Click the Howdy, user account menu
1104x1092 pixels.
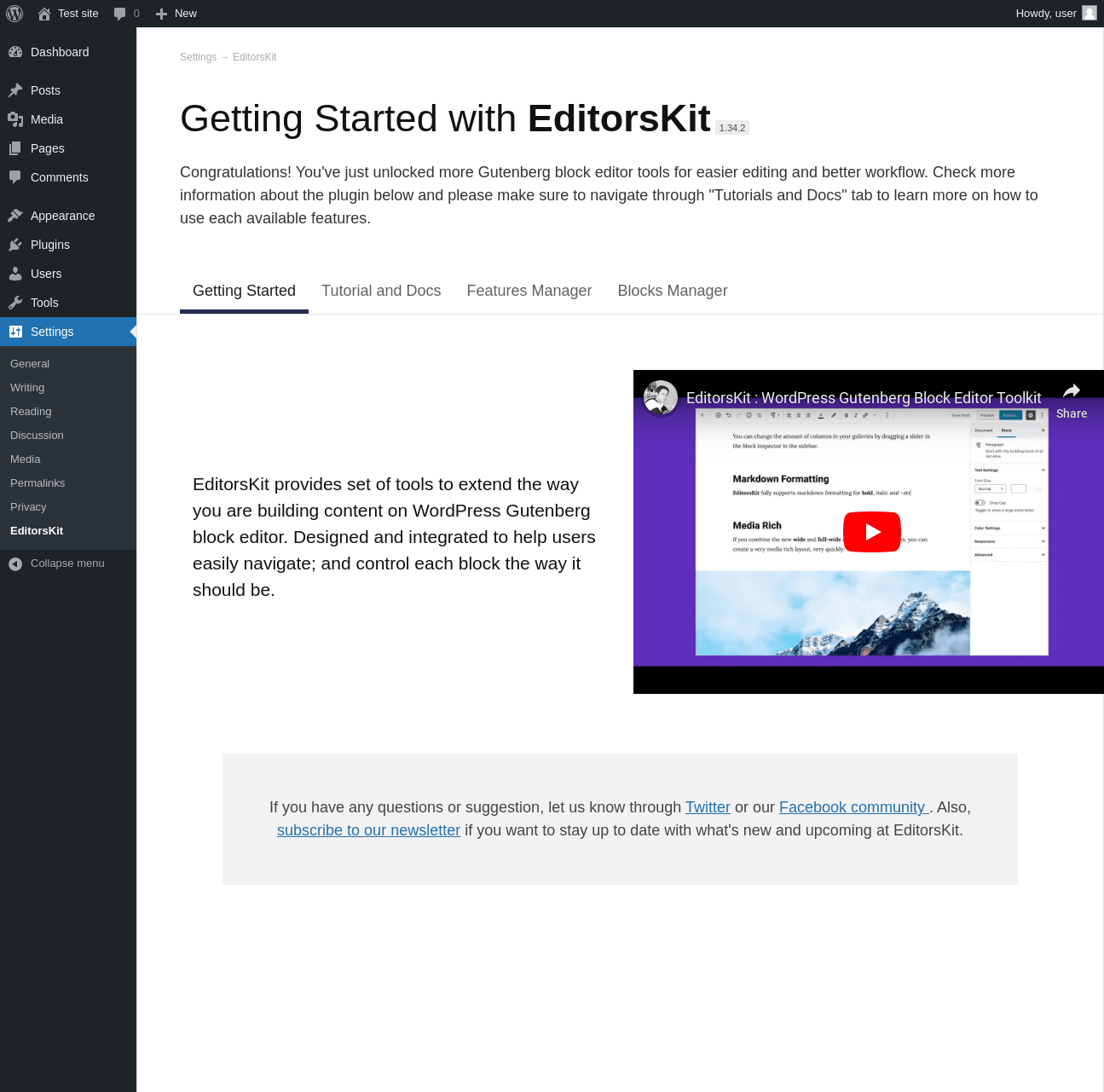coord(1055,14)
